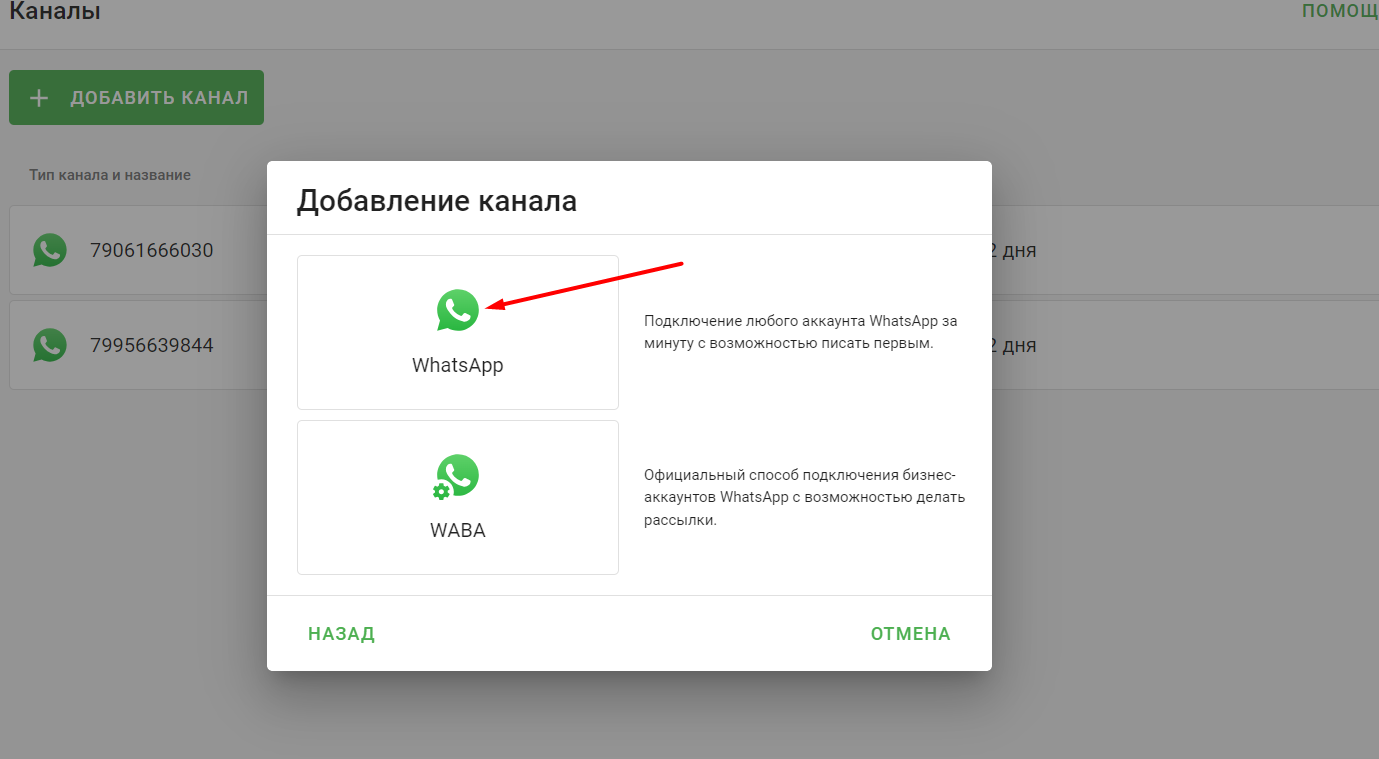Click the WhatsApp card label
The height and width of the screenshot is (759, 1379).
(458, 365)
